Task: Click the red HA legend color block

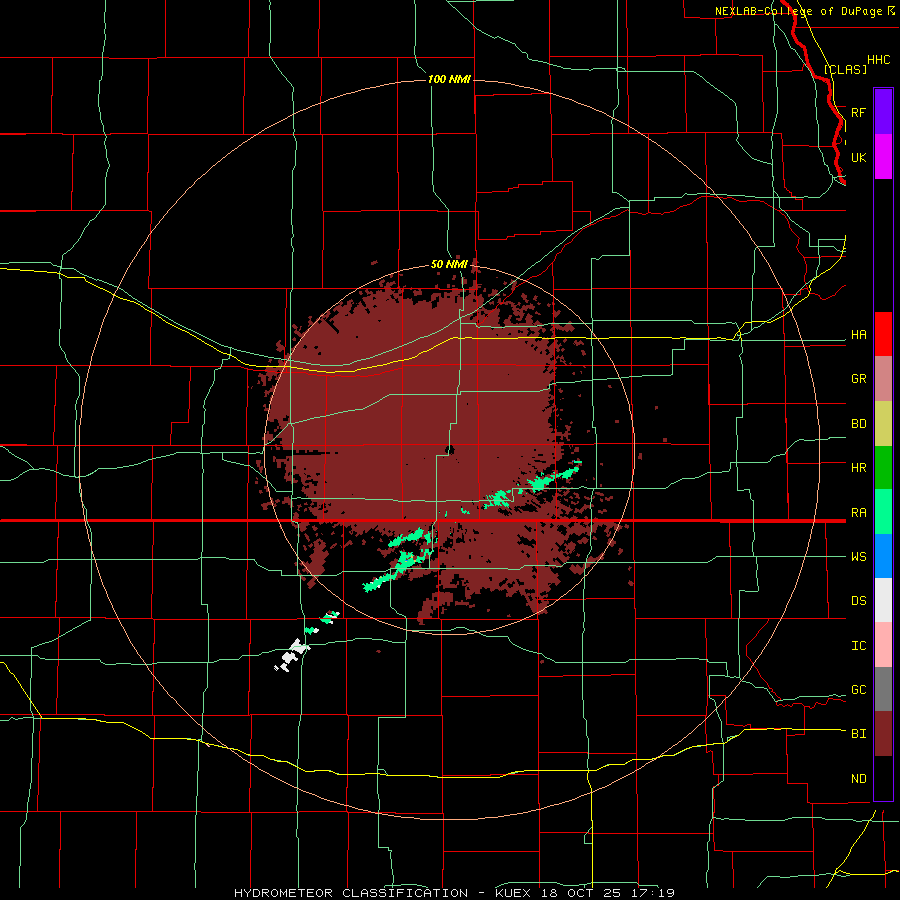Action: click(883, 334)
